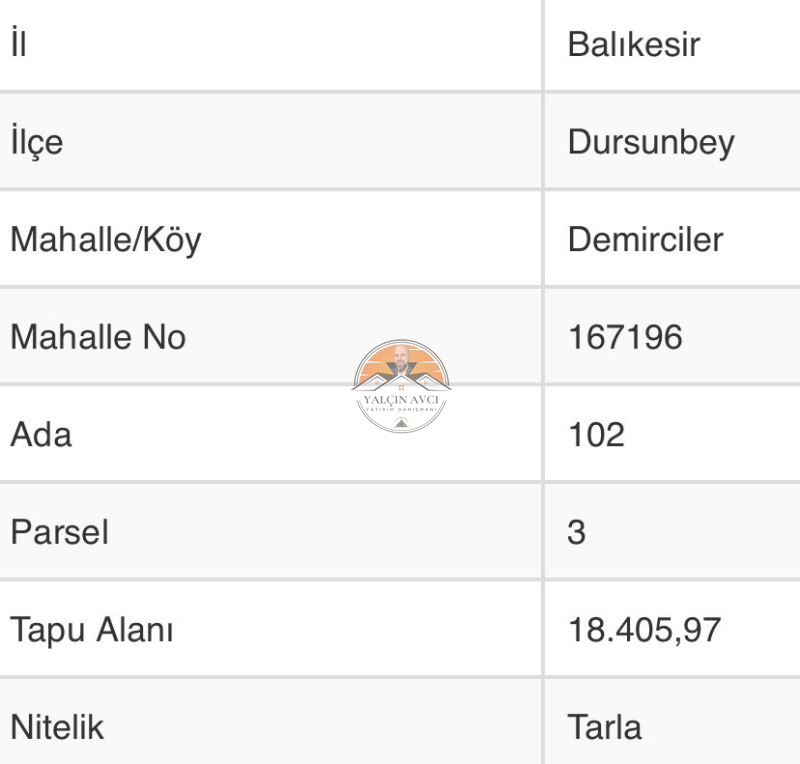This screenshot has height=764, width=800.
Task: Select the İlçe row label
Action: [37, 141]
